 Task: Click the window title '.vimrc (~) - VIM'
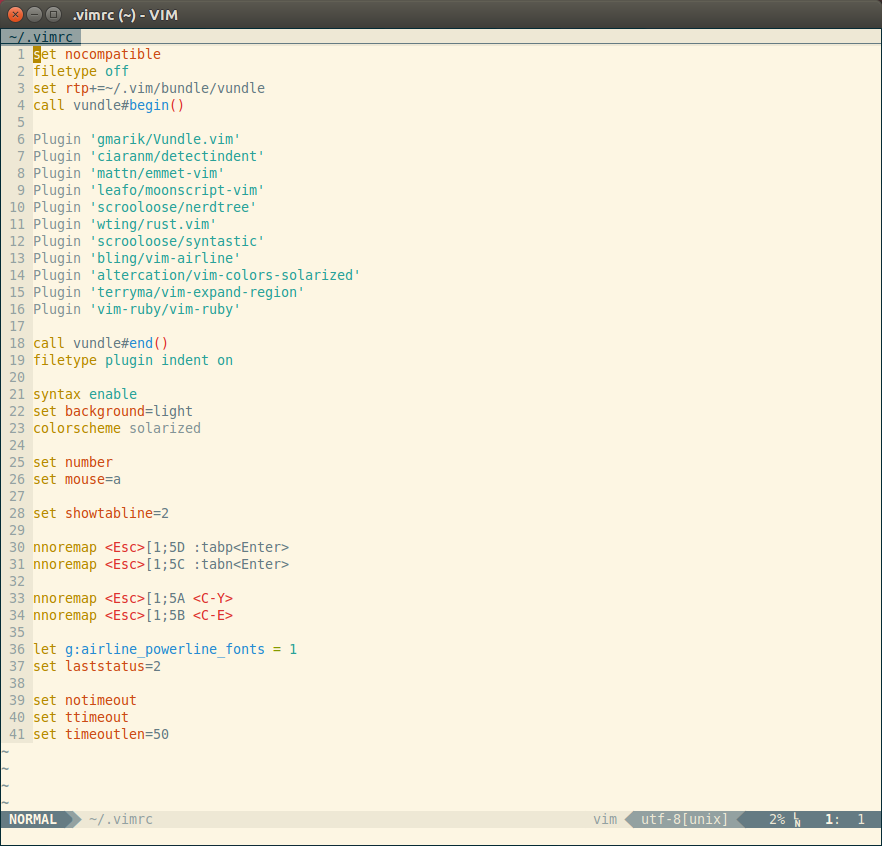point(125,15)
